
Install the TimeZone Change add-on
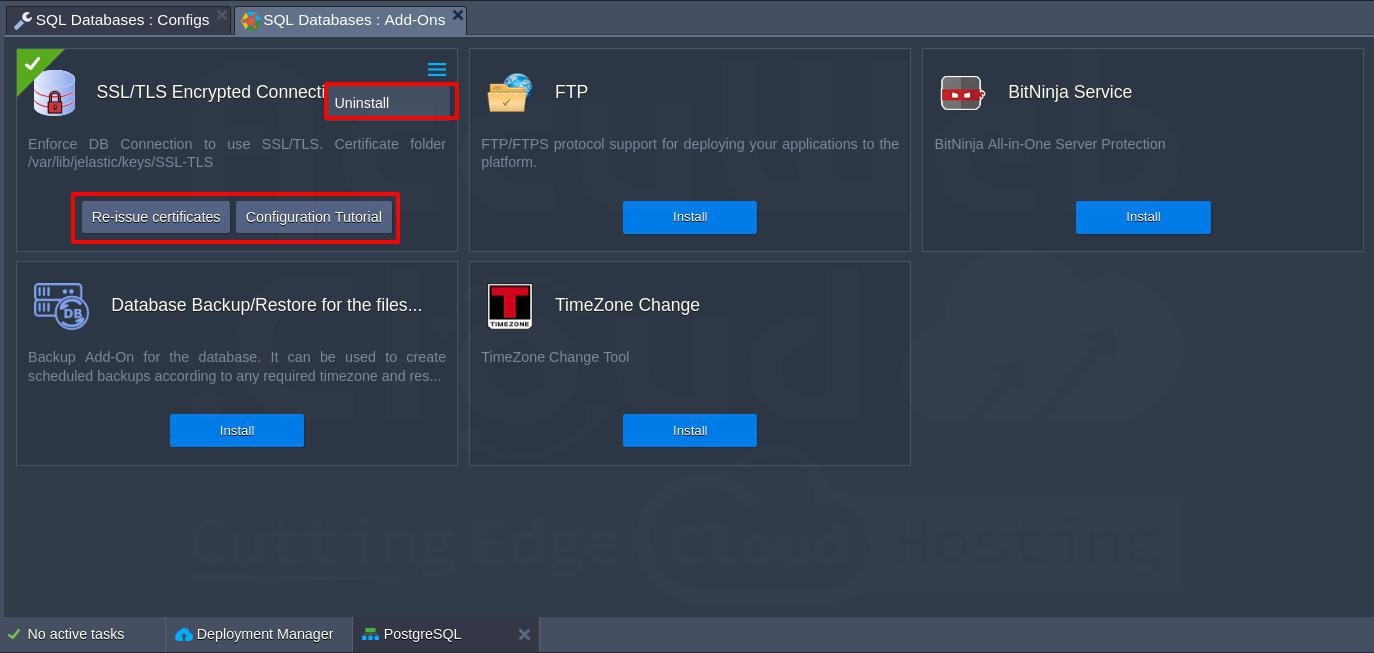(x=689, y=430)
